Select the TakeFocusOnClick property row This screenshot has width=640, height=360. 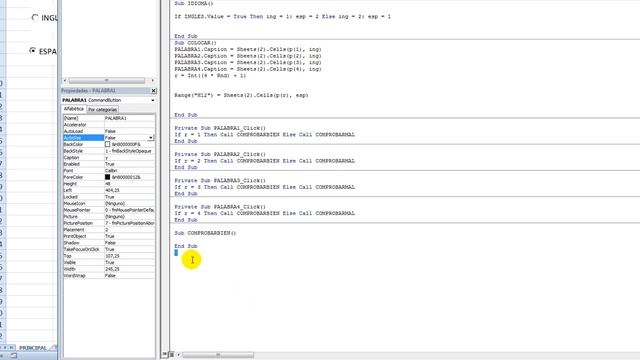pos(109,249)
